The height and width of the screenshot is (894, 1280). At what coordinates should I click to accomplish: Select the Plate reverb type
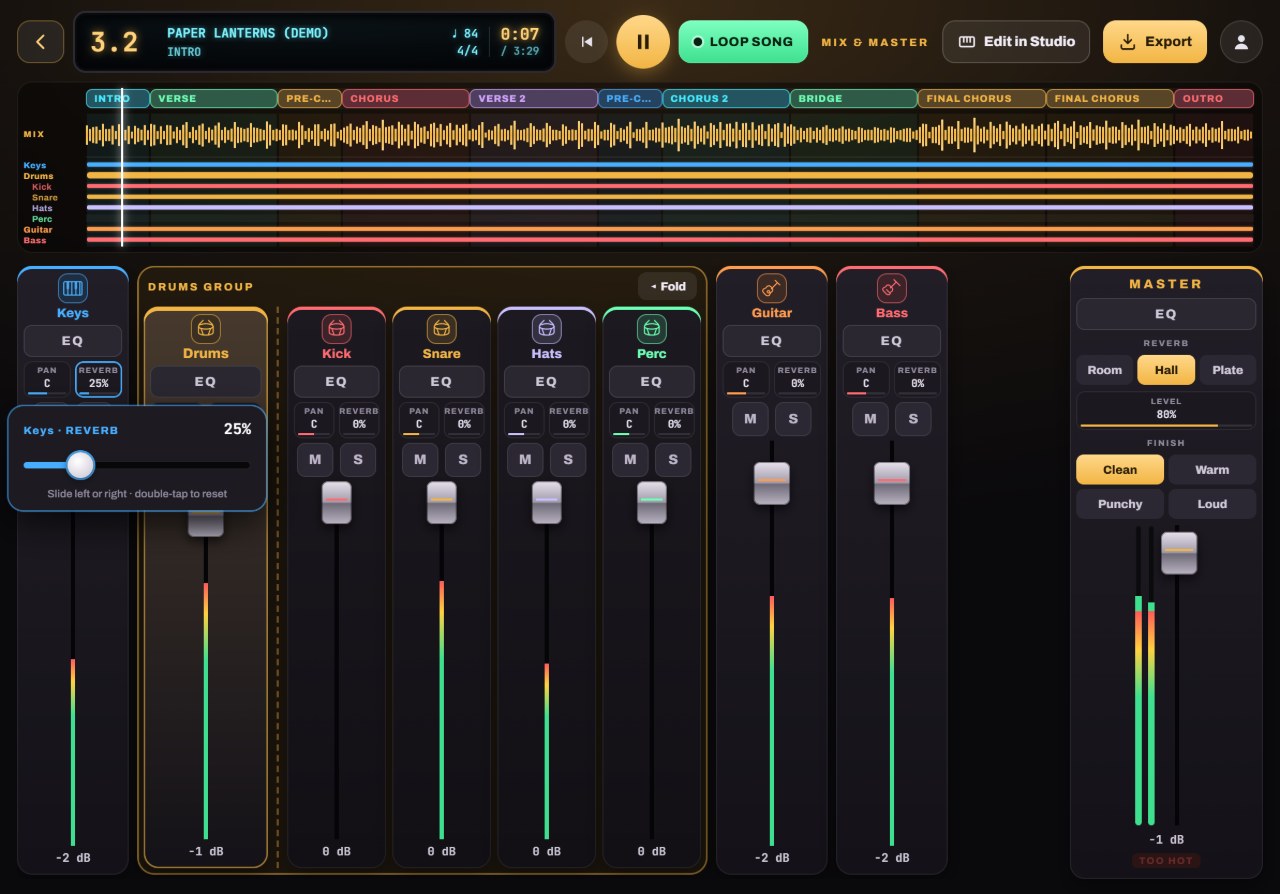coord(1228,370)
